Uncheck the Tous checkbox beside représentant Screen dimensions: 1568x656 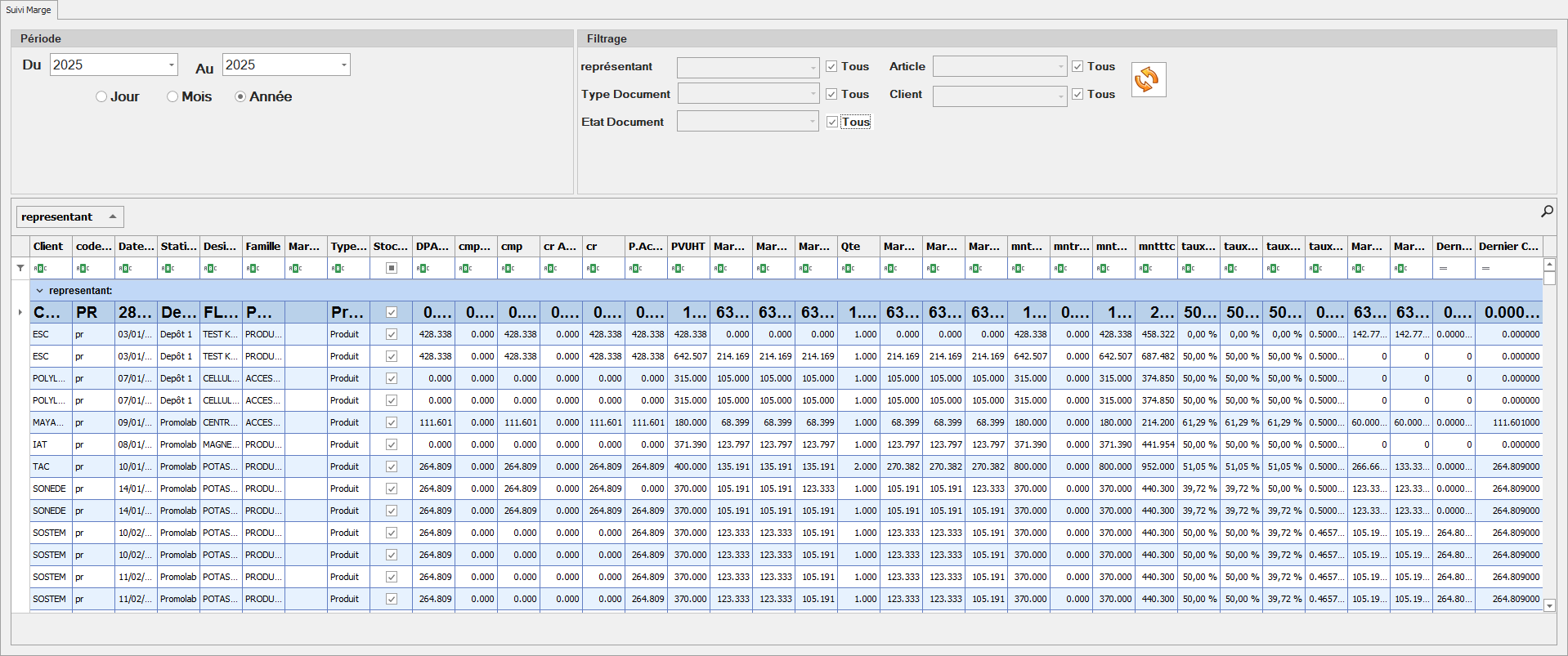pos(831,67)
